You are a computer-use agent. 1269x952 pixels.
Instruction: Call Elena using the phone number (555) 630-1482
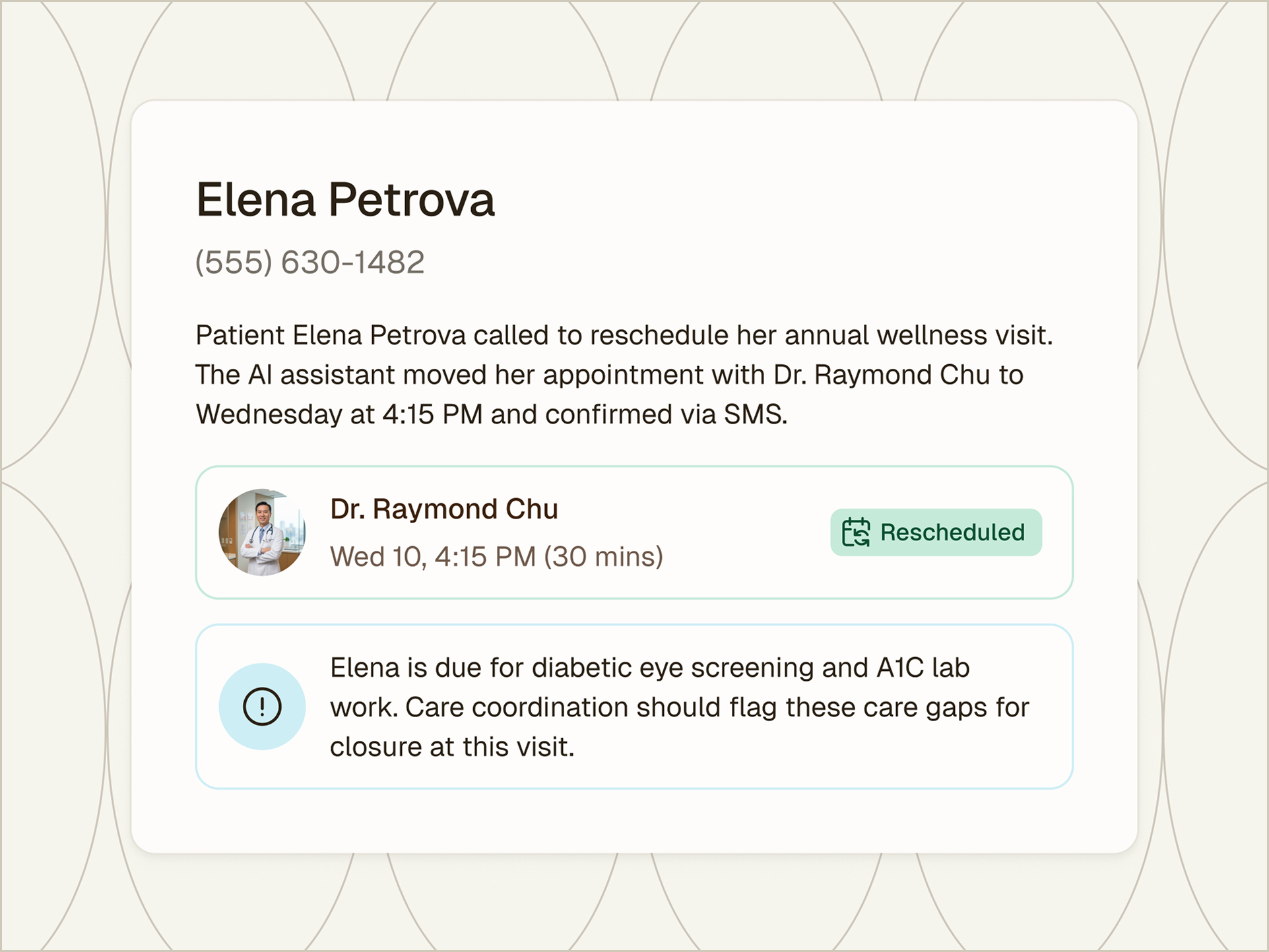[310, 263]
